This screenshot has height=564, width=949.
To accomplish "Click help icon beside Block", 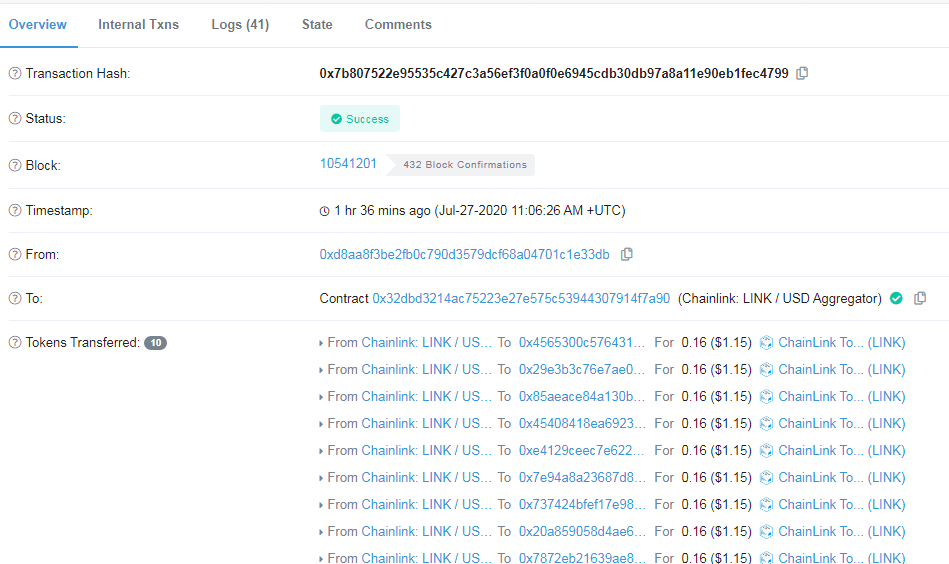I will pyautogui.click(x=15, y=165).
